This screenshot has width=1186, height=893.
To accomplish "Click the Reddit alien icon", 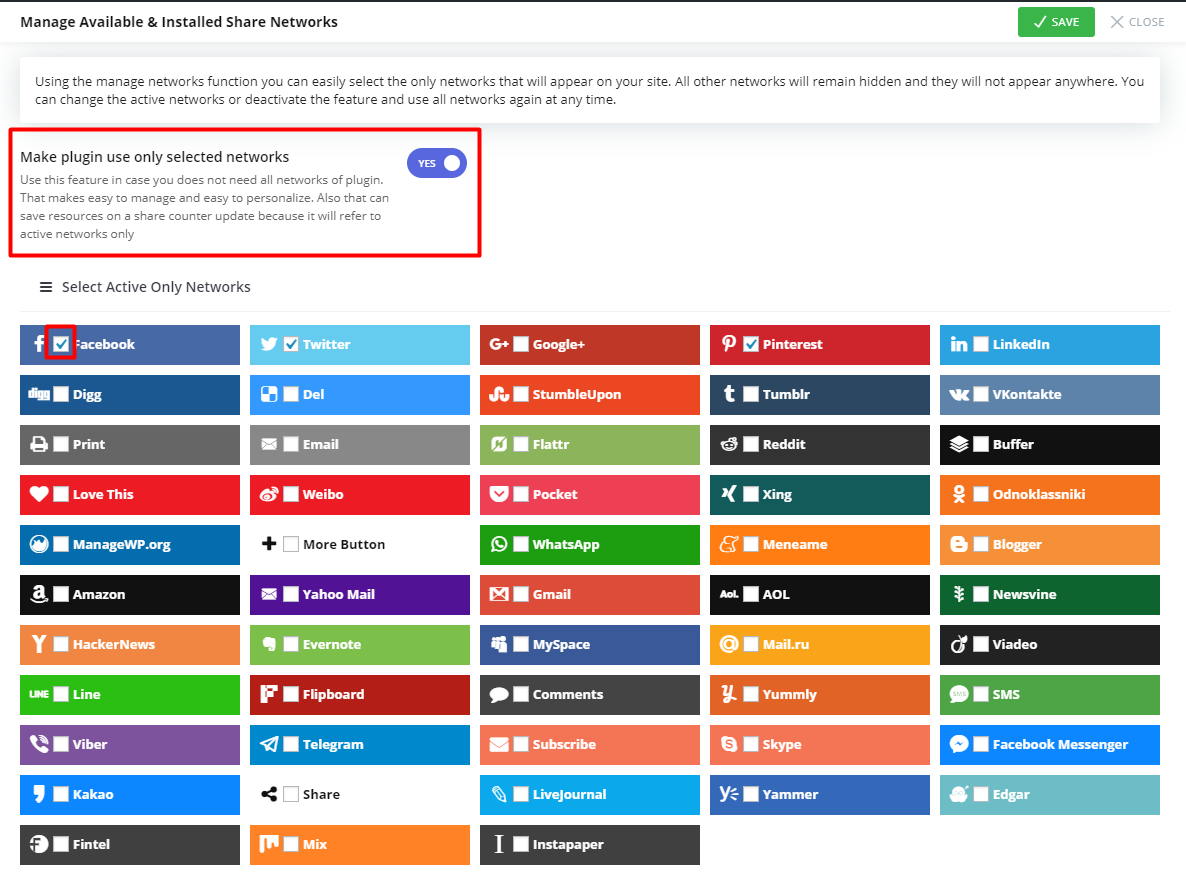I will click(x=729, y=445).
